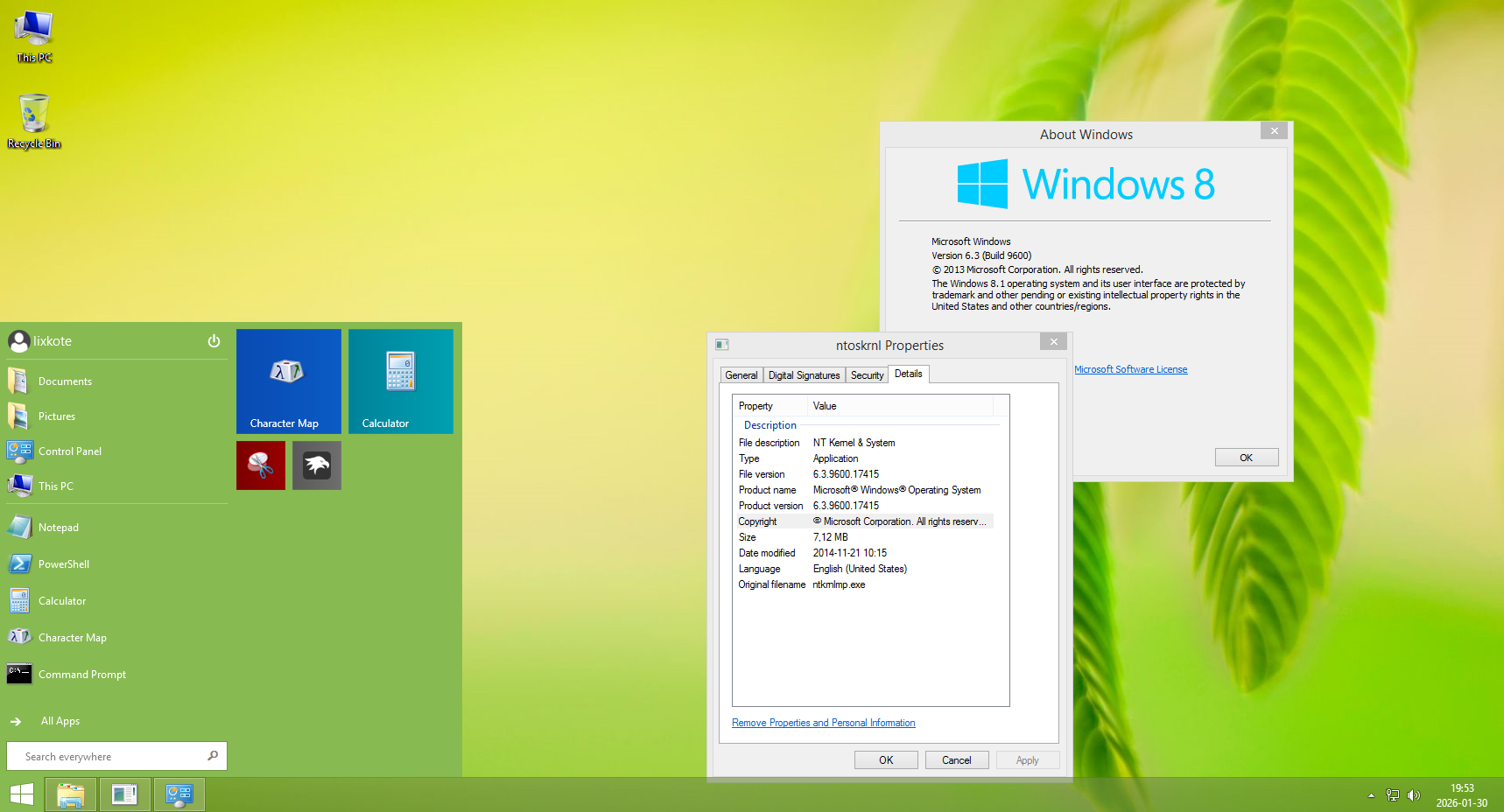Launch the eagle-logo app tile
1504x812 pixels.
pyautogui.click(x=316, y=465)
